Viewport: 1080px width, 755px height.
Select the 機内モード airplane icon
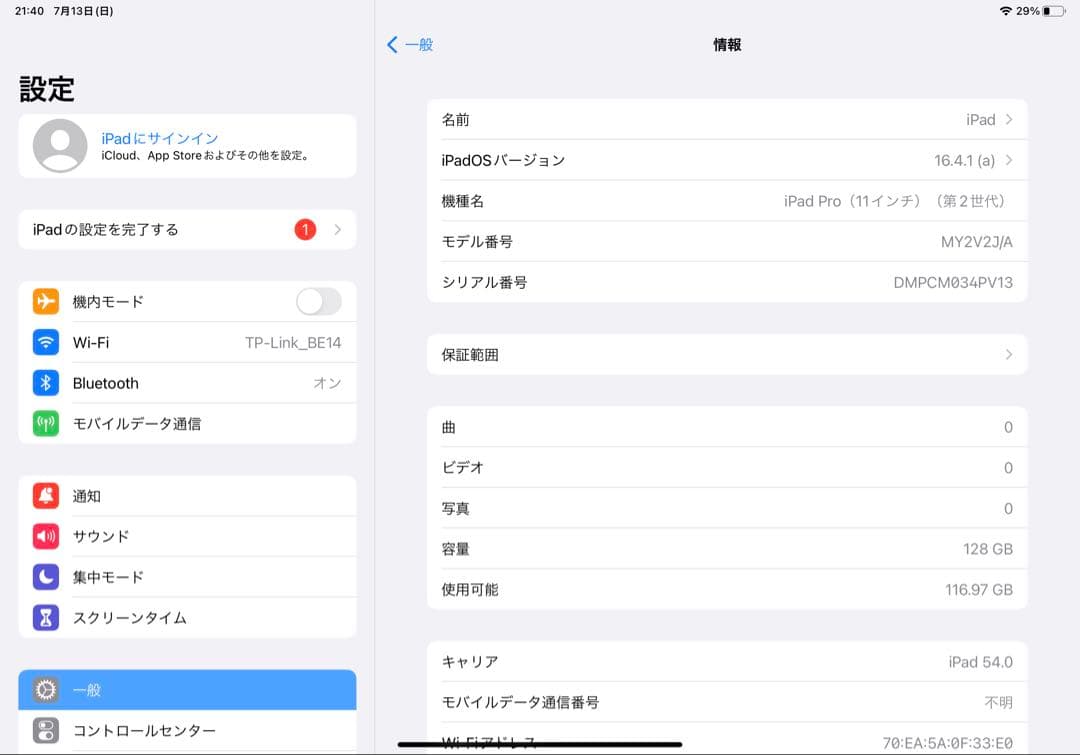pos(43,301)
